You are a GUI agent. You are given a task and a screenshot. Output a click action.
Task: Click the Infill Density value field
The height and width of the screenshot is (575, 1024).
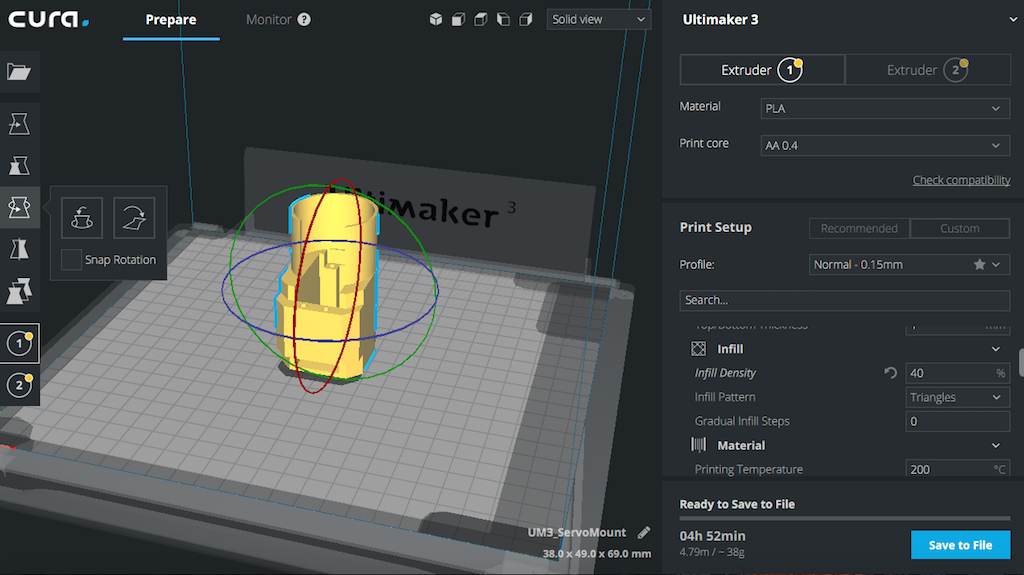coord(957,373)
